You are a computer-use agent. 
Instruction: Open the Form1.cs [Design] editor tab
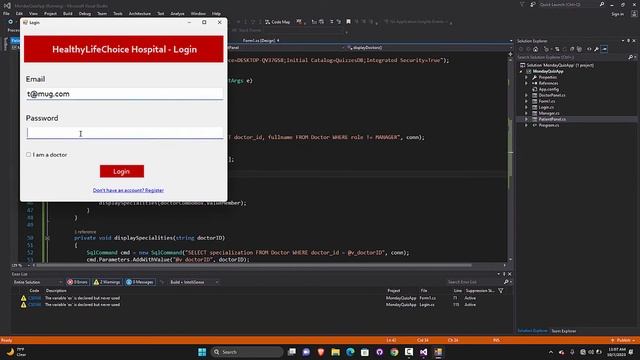point(260,40)
